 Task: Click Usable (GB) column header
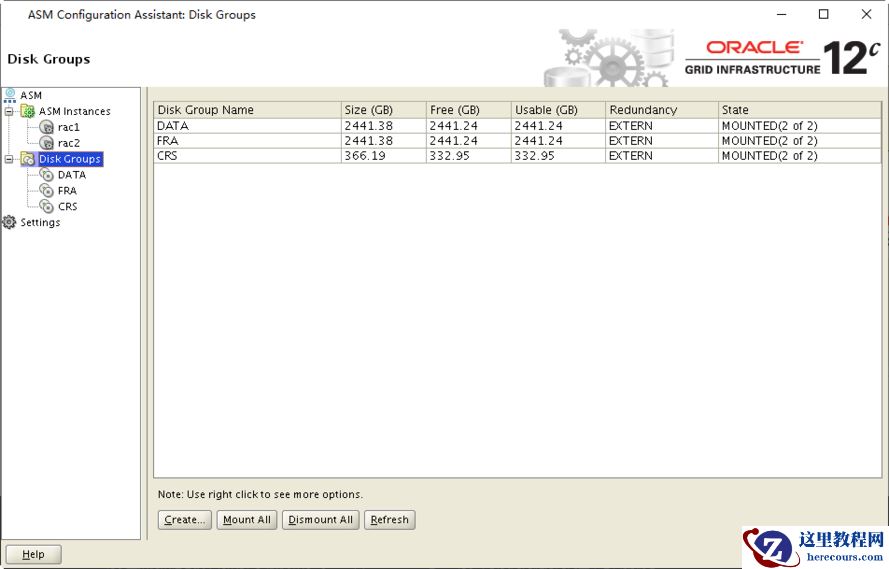(x=558, y=110)
